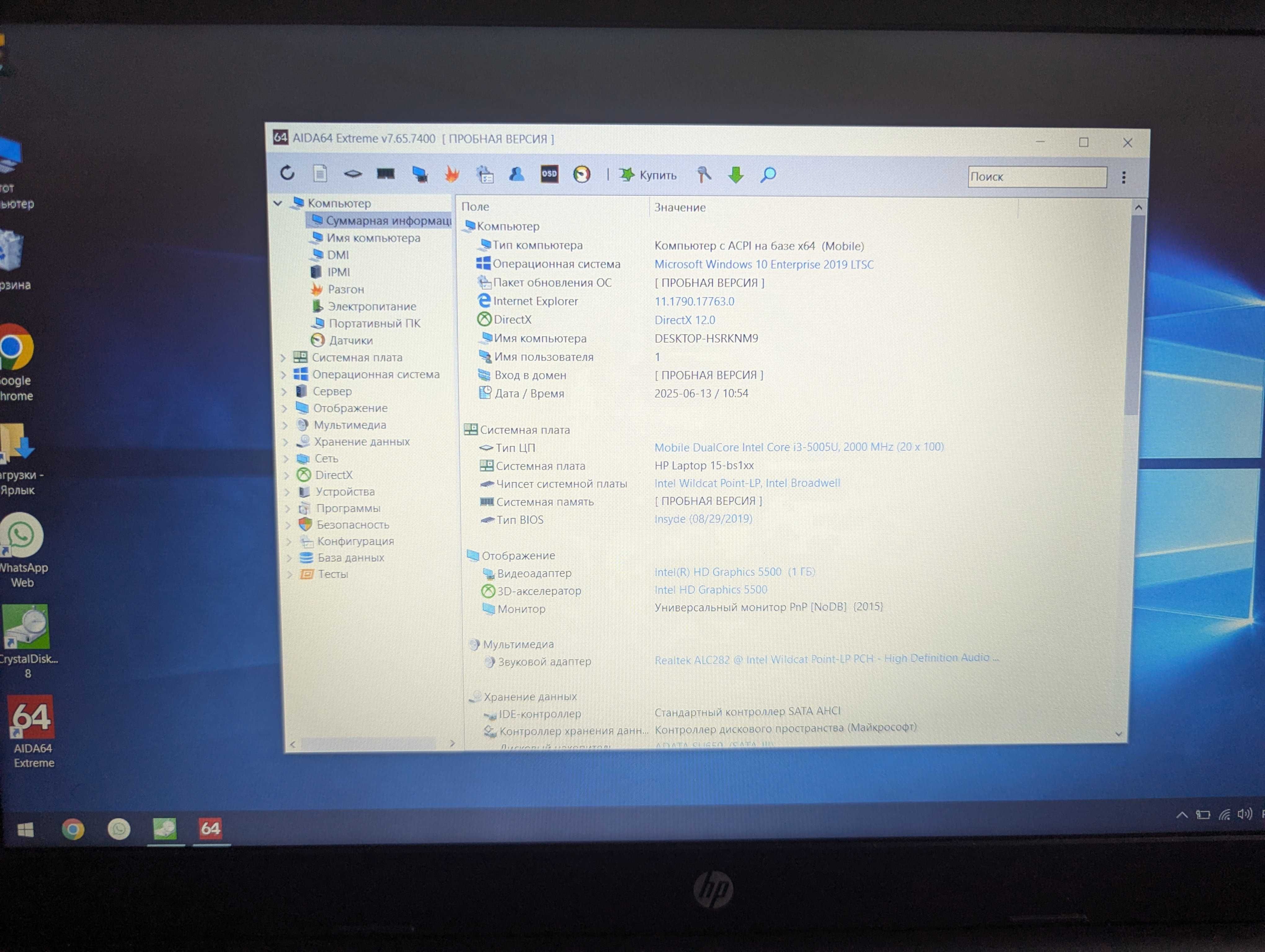Open WhatsApp from the taskbar
1265x952 pixels.
tap(119, 829)
